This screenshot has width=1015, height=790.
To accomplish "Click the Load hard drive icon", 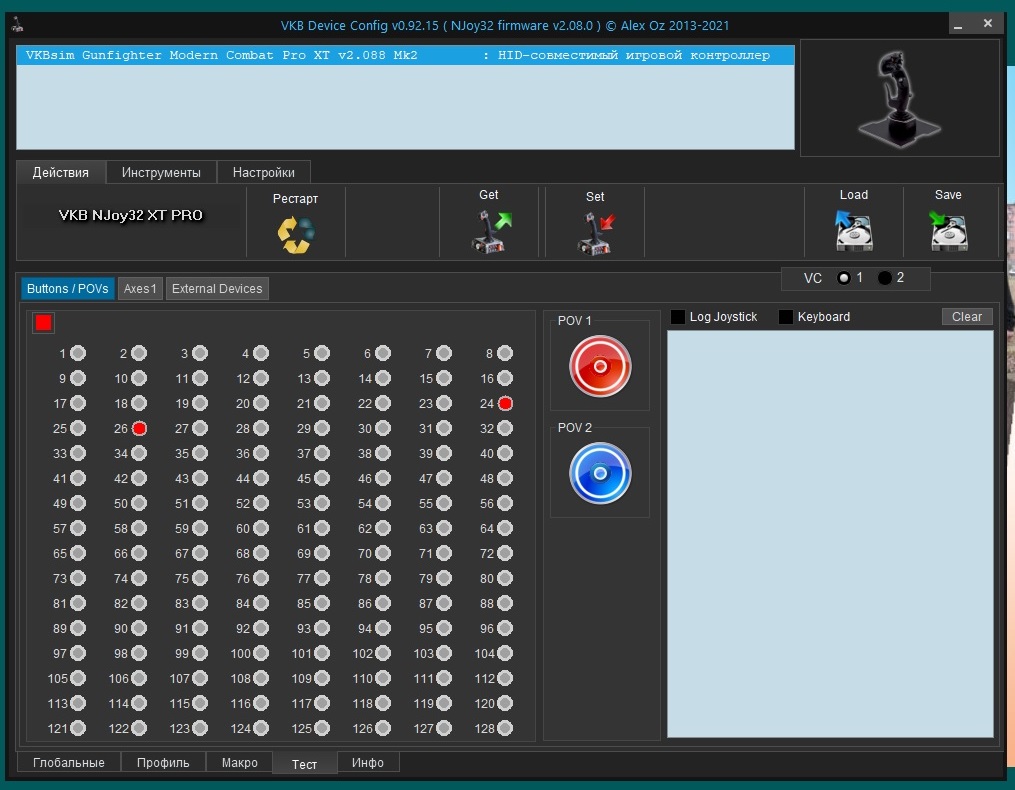I will [x=853, y=231].
